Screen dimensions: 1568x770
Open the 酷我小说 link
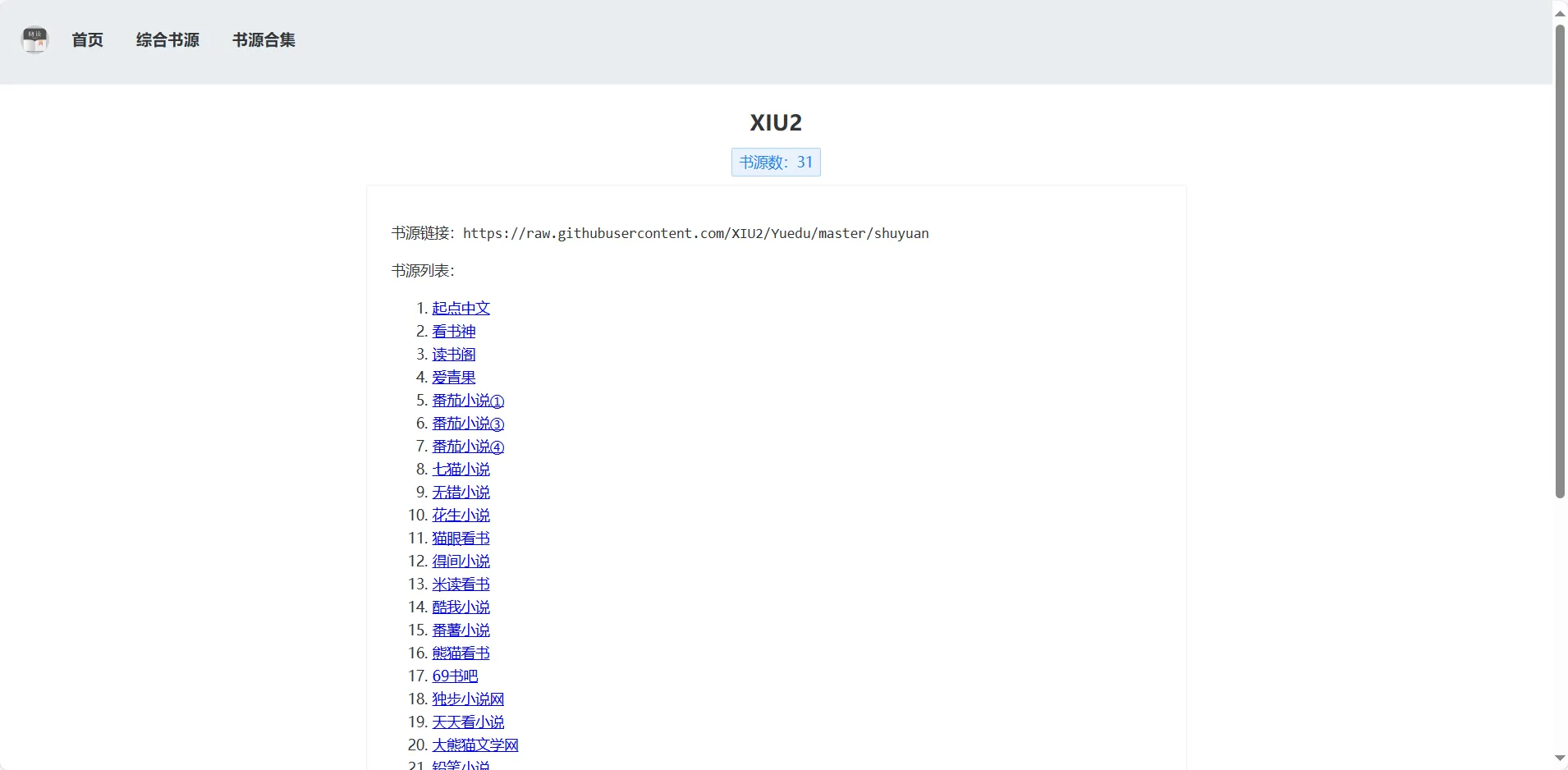[x=461, y=607]
